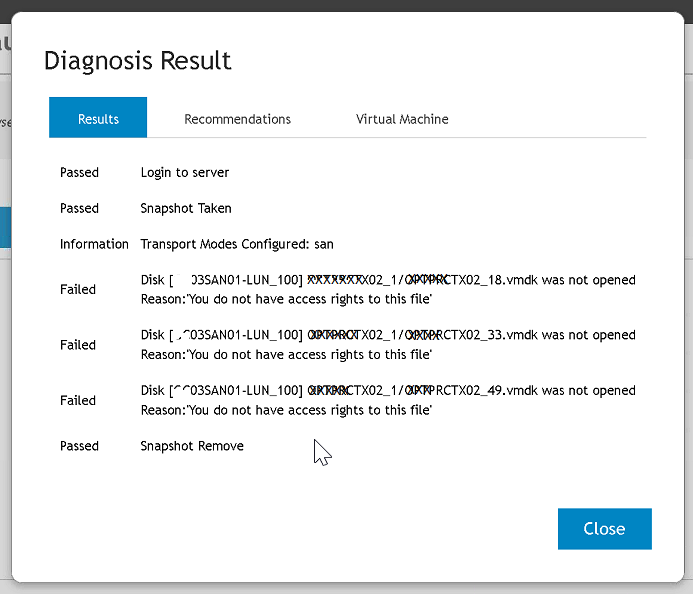Image resolution: width=693 pixels, height=594 pixels.
Task: Click the Passed status beside Login to server
Action: point(79,173)
